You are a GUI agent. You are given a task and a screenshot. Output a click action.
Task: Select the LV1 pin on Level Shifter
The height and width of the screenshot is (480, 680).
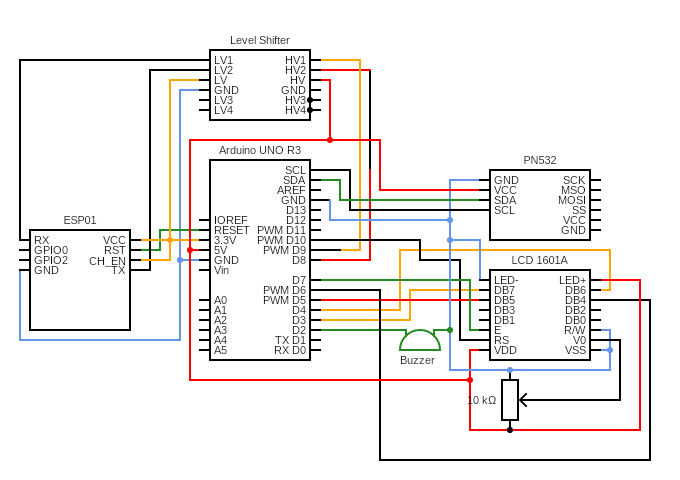pyautogui.click(x=223, y=60)
